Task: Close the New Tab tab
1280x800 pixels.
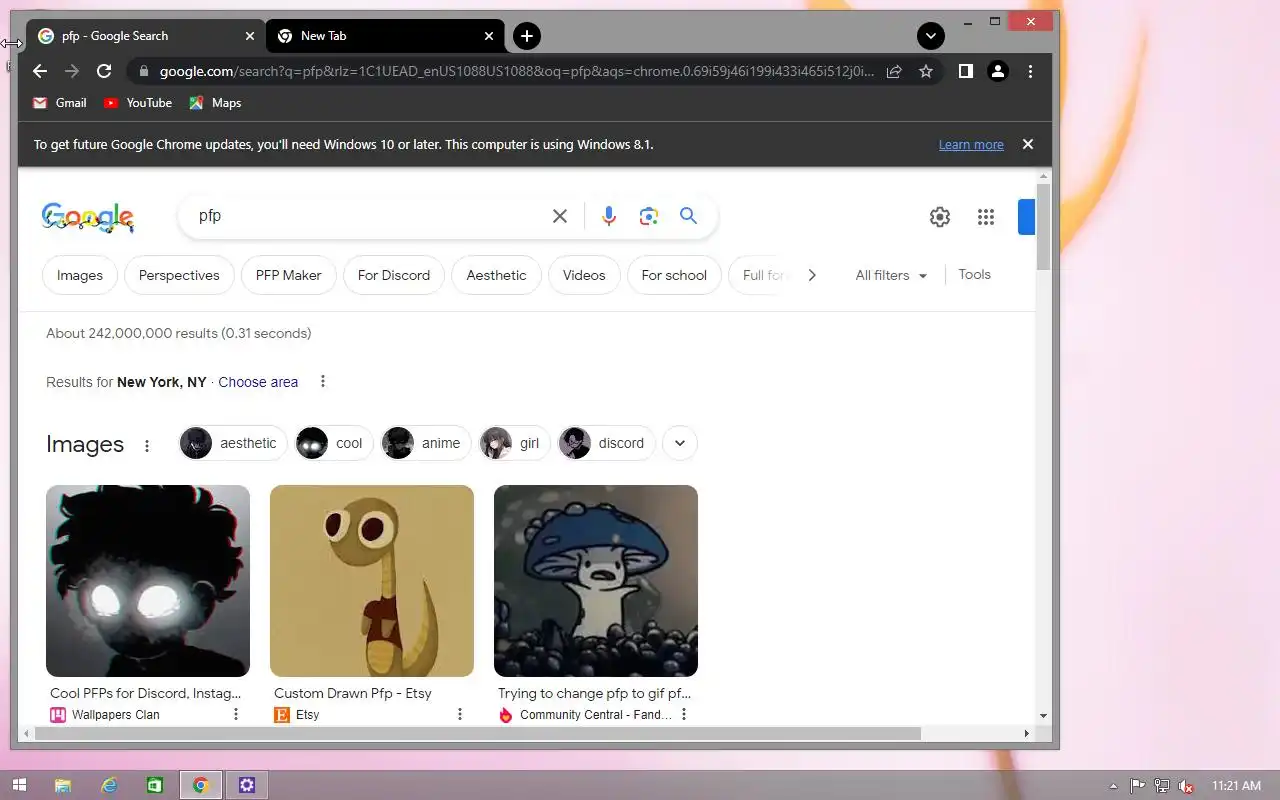Action: tap(489, 36)
